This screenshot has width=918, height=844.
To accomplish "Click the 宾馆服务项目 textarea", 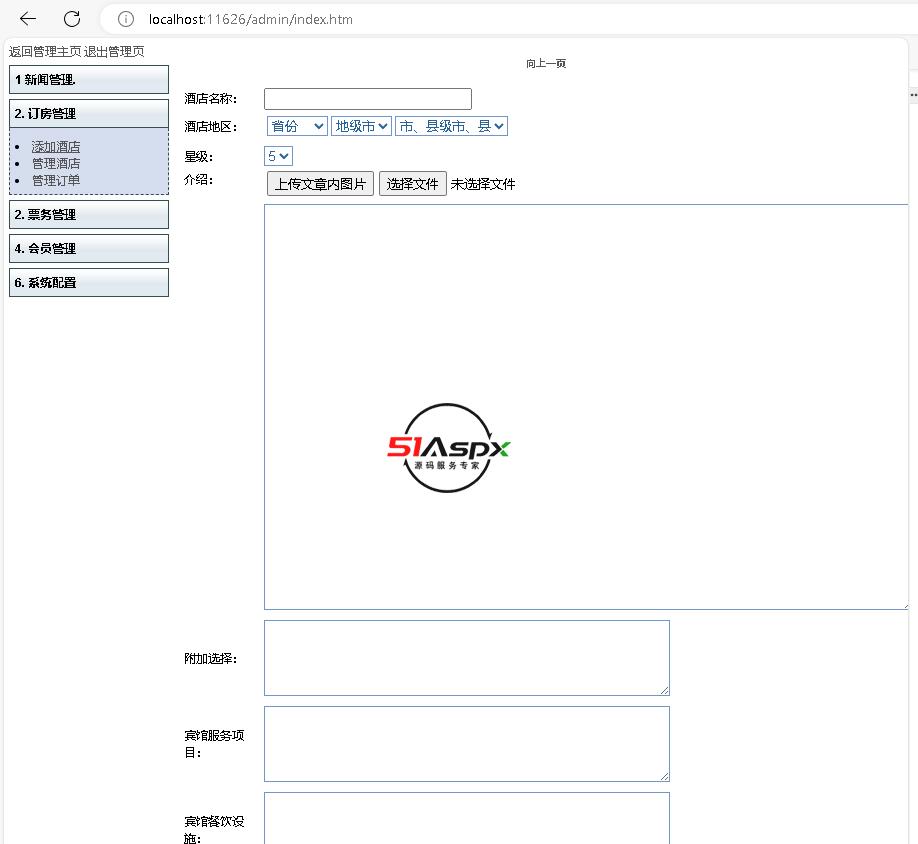I will coord(467,744).
